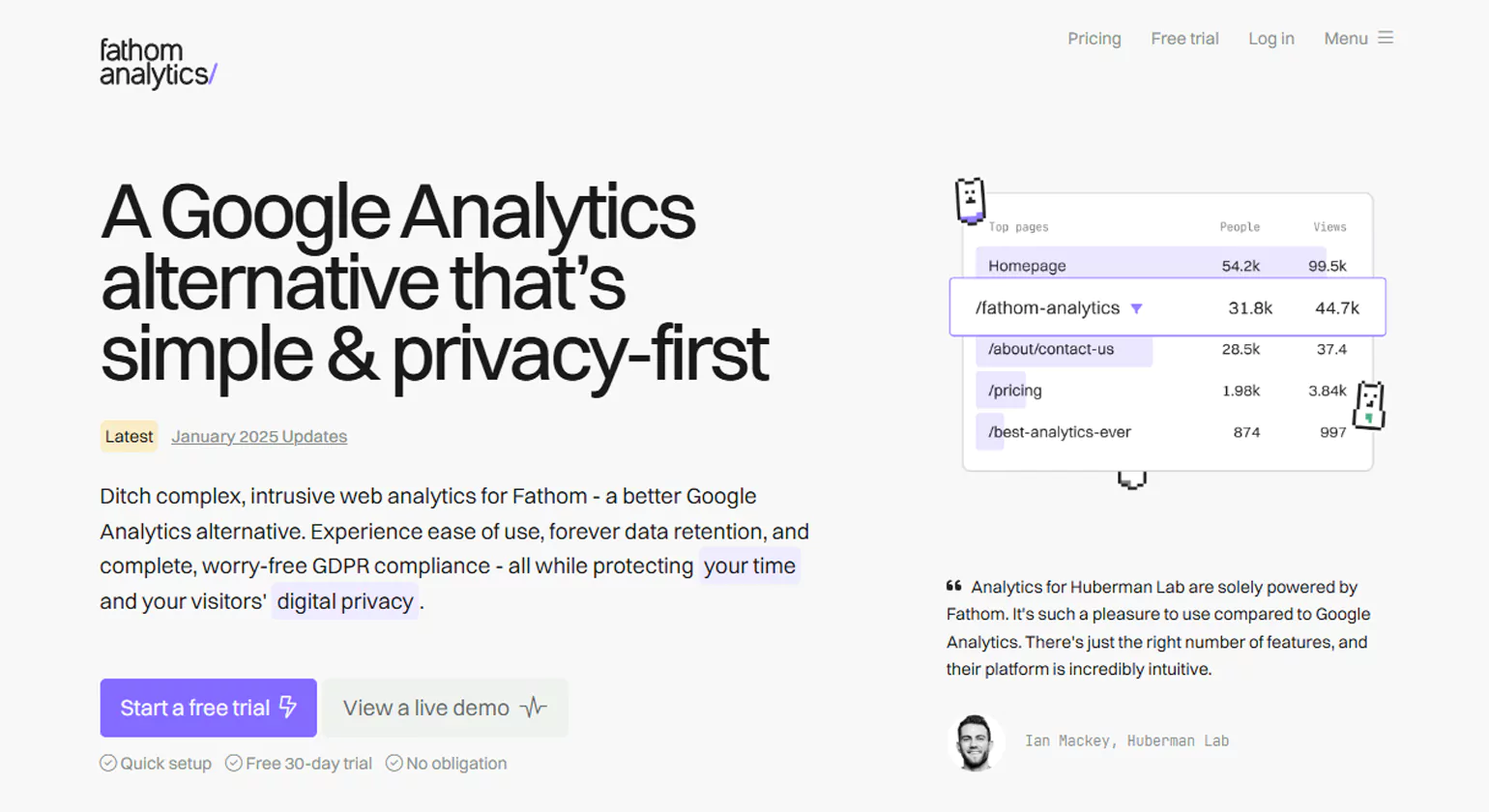The image size is (1489, 812).
Task: Click the pixel mascot below the Top pages card
Action: point(1131,479)
